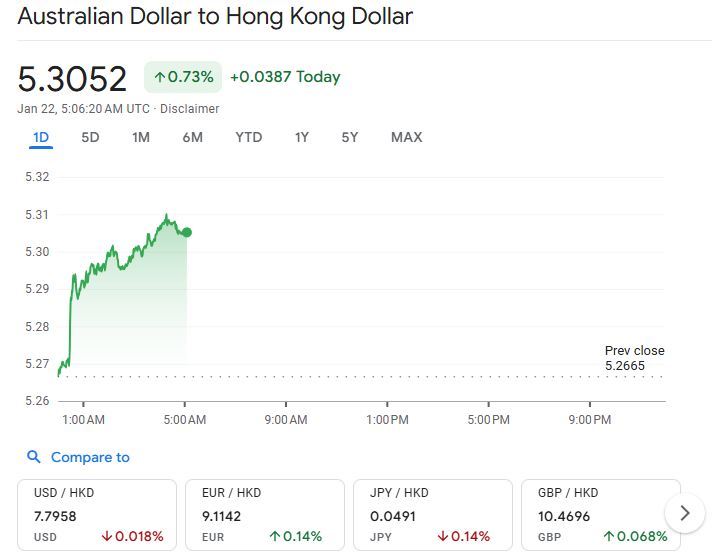Click the Compare to magnifier icon

click(x=34, y=457)
